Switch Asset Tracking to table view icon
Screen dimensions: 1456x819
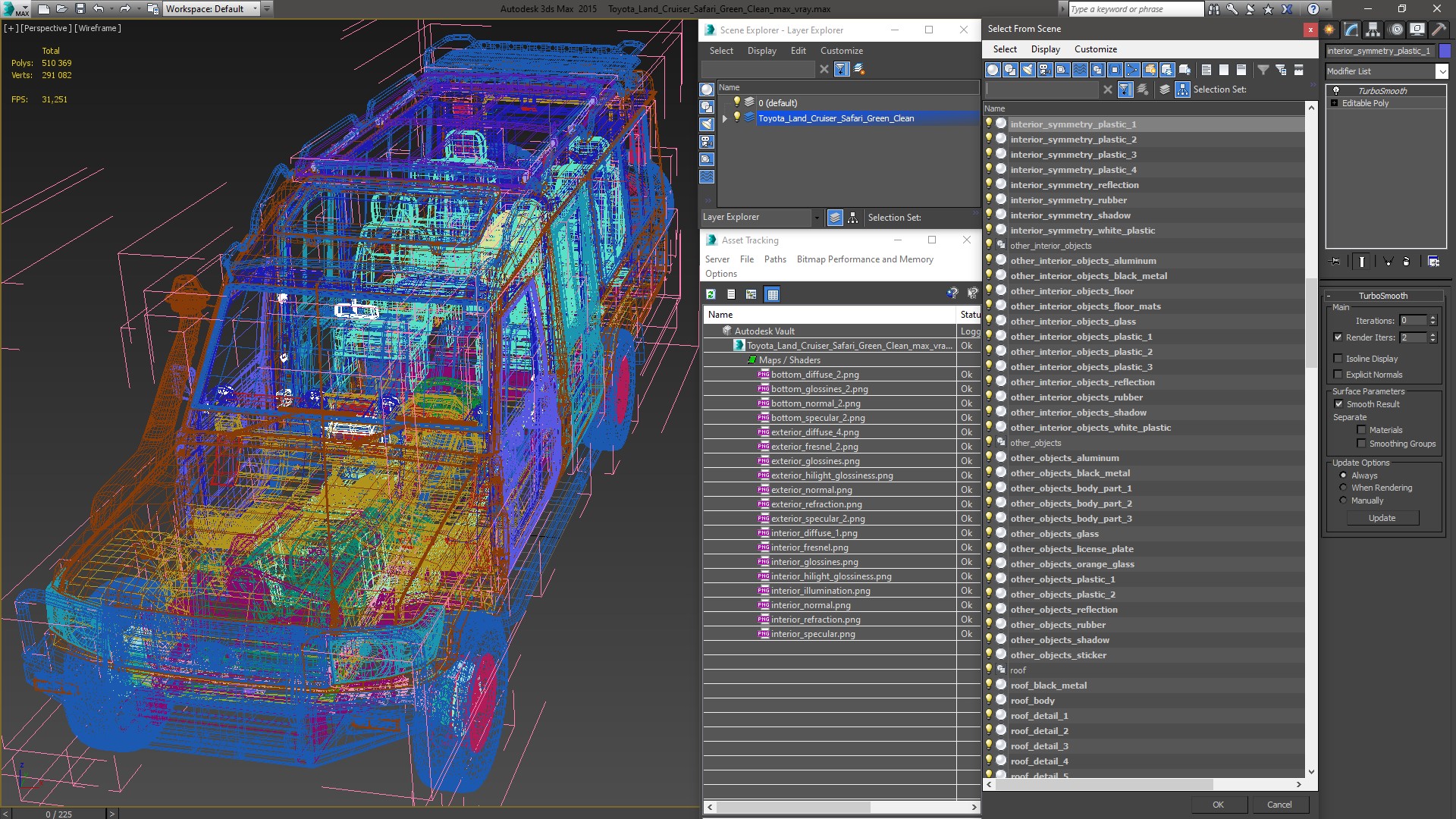[x=772, y=294]
